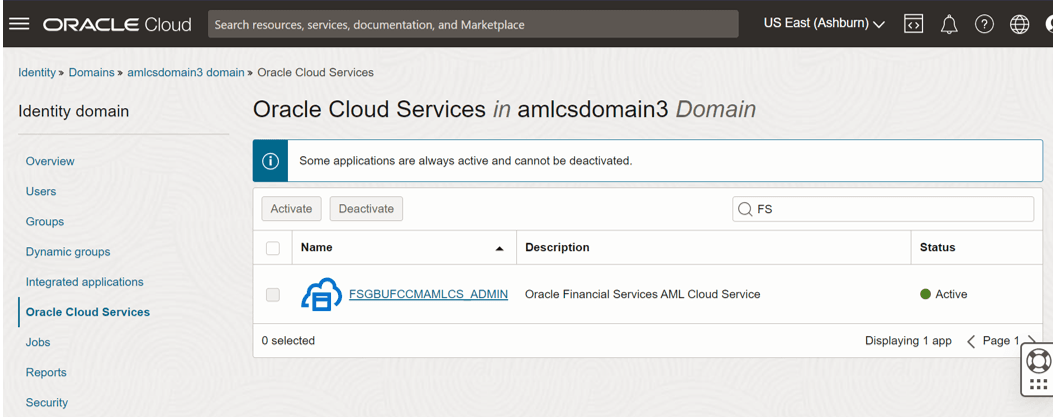Image resolution: width=1053 pixels, height=417 pixels.
Task: Open the FSGBUFCCMAMLCS_ADMIN link
Action: [428, 294]
